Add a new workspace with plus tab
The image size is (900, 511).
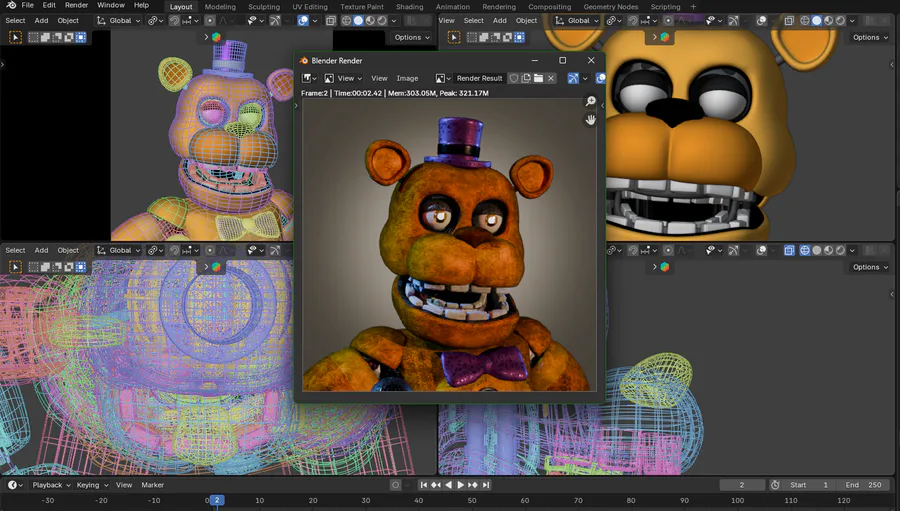click(693, 7)
